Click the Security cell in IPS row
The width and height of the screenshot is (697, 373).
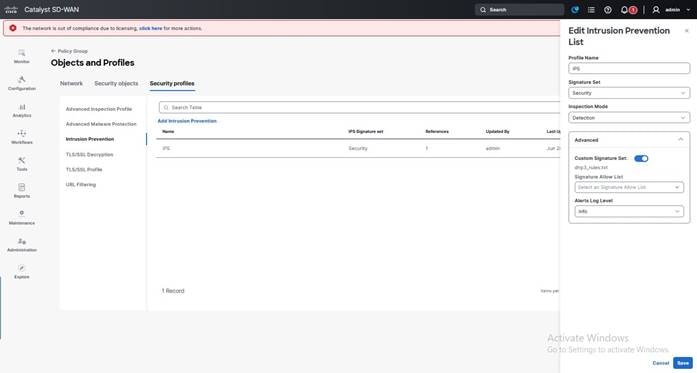click(x=358, y=148)
